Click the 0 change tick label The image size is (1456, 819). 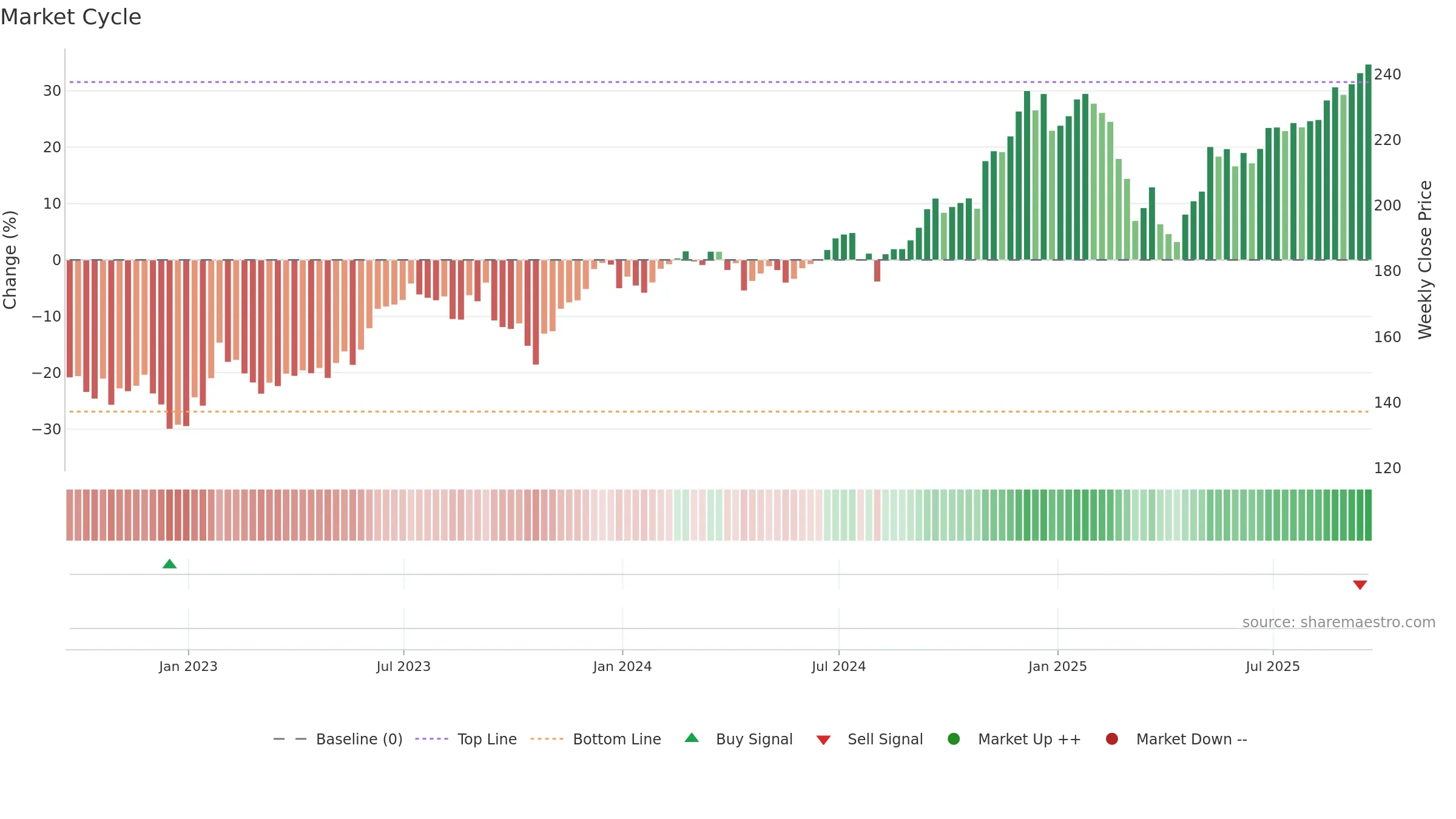pos(56,260)
